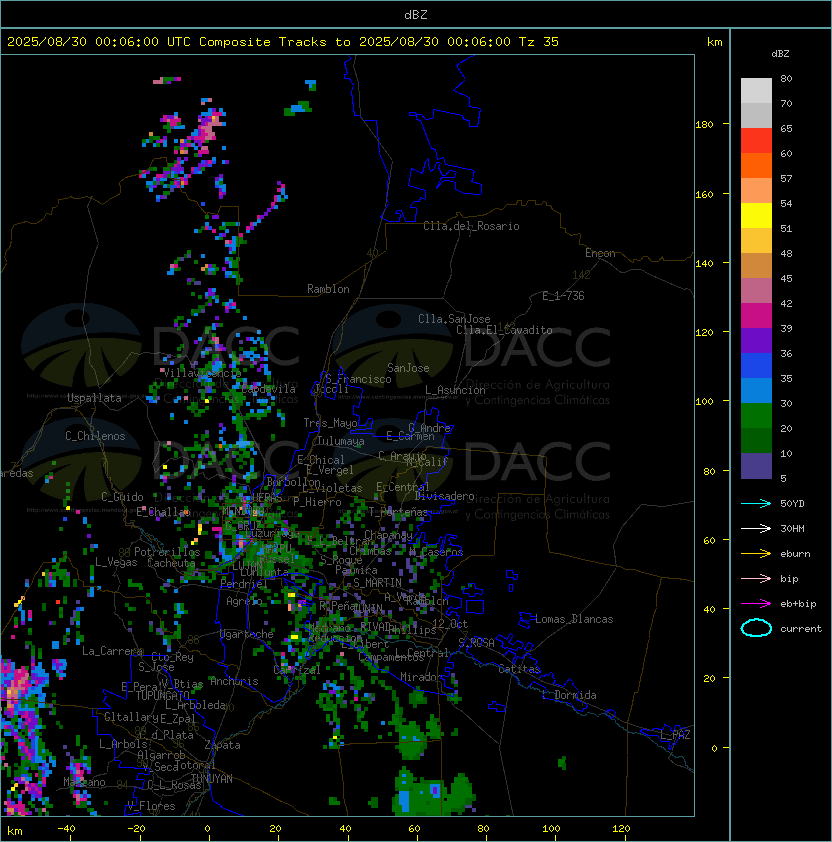The image size is (832, 842).
Task: Click the L_Asuncion map label
Action: (455, 390)
